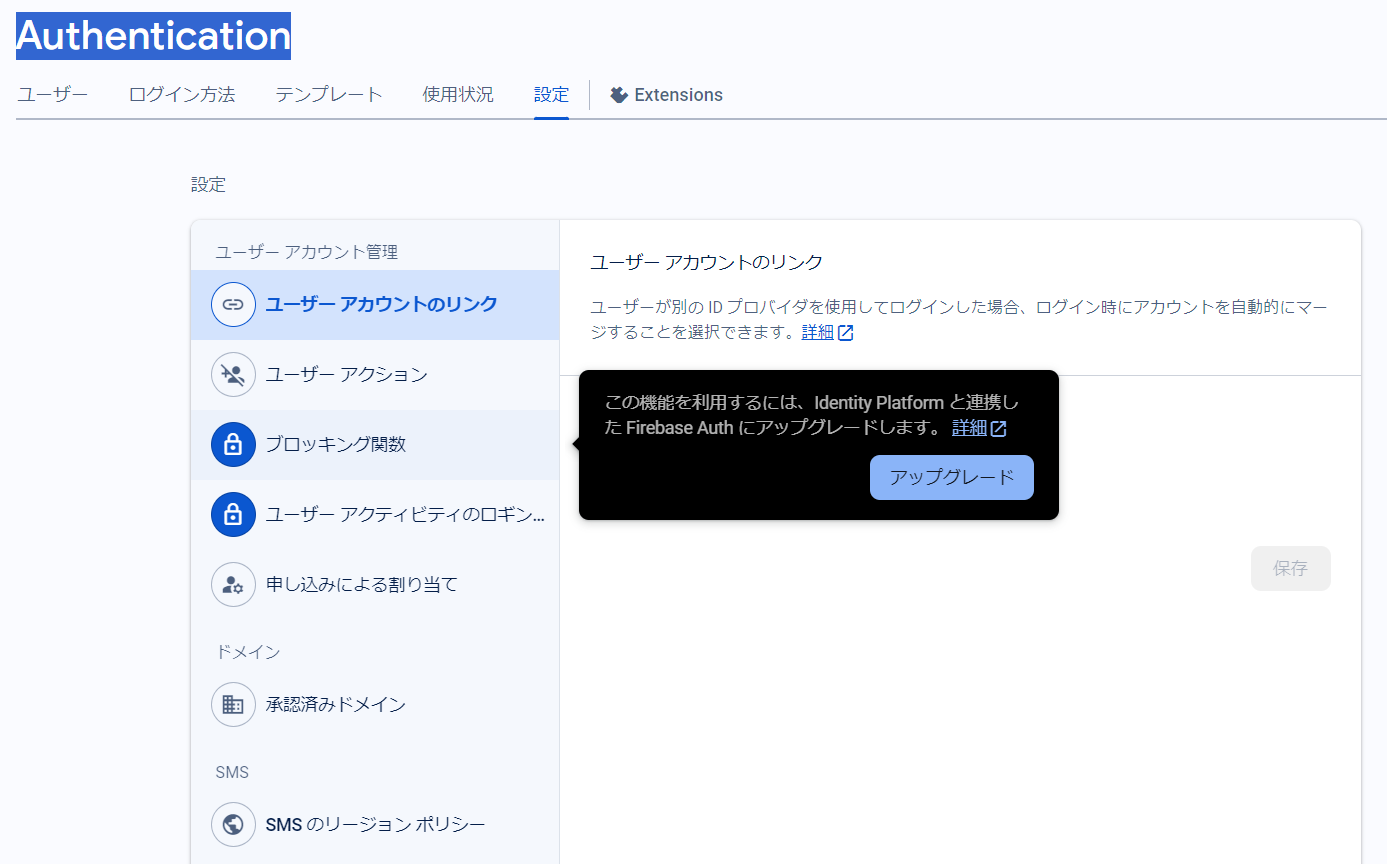This screenshot has width=1387, height=864.
Task: Select SMS のリージョン ポリシー sidebar item
Action: (375, 825)
